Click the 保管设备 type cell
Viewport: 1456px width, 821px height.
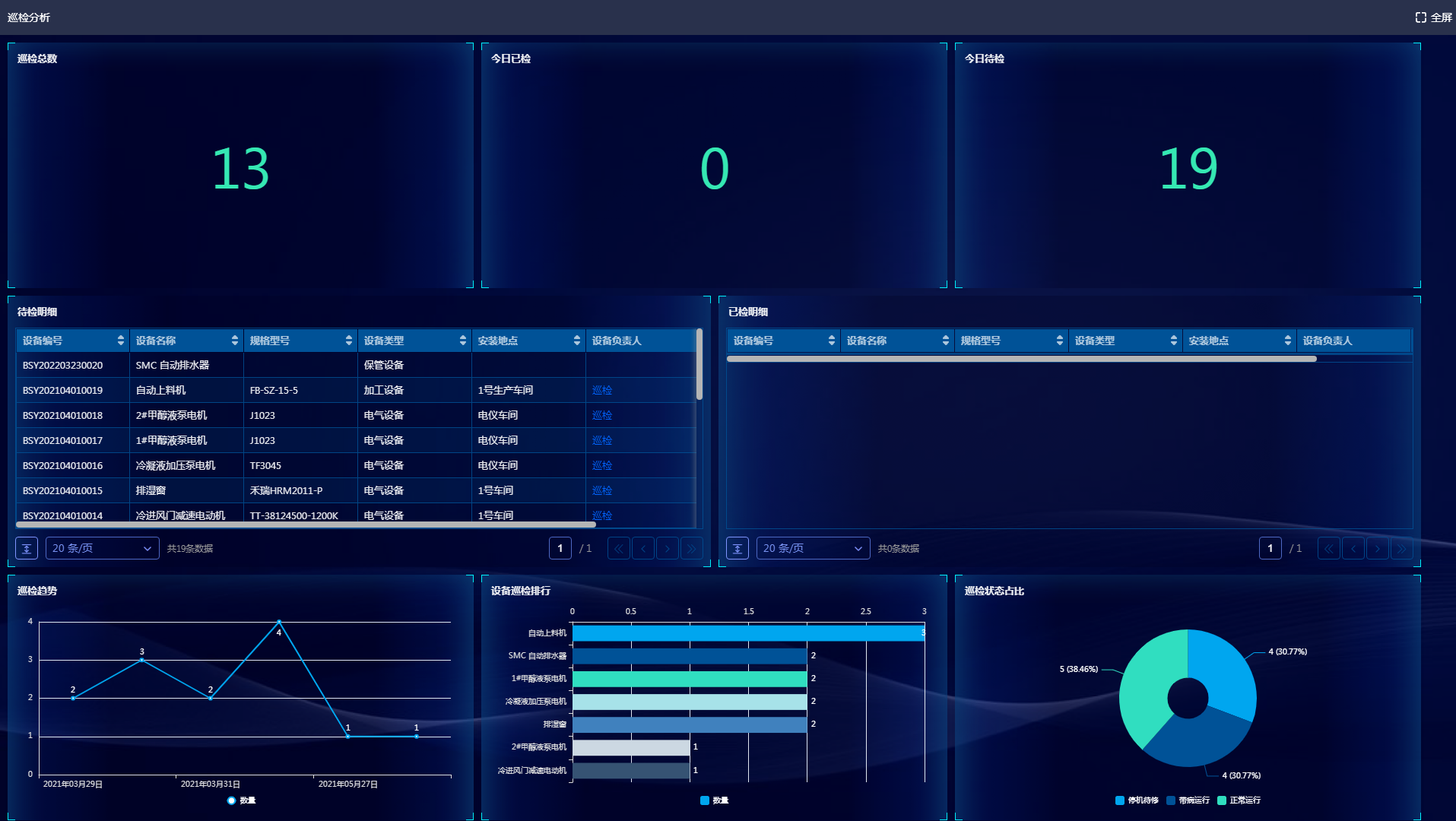(415, 366)
